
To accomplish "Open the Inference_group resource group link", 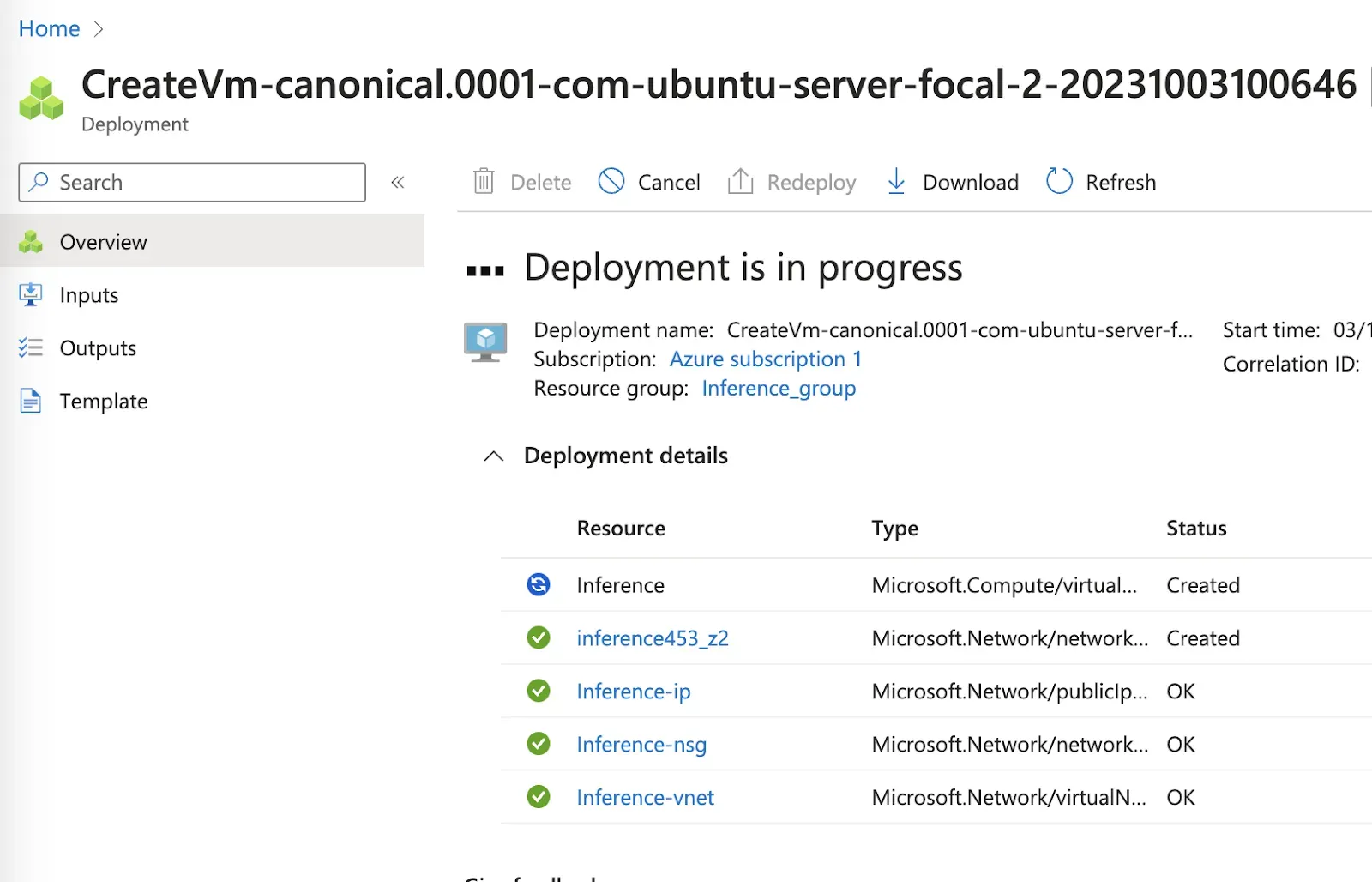I will coord(779,389).
